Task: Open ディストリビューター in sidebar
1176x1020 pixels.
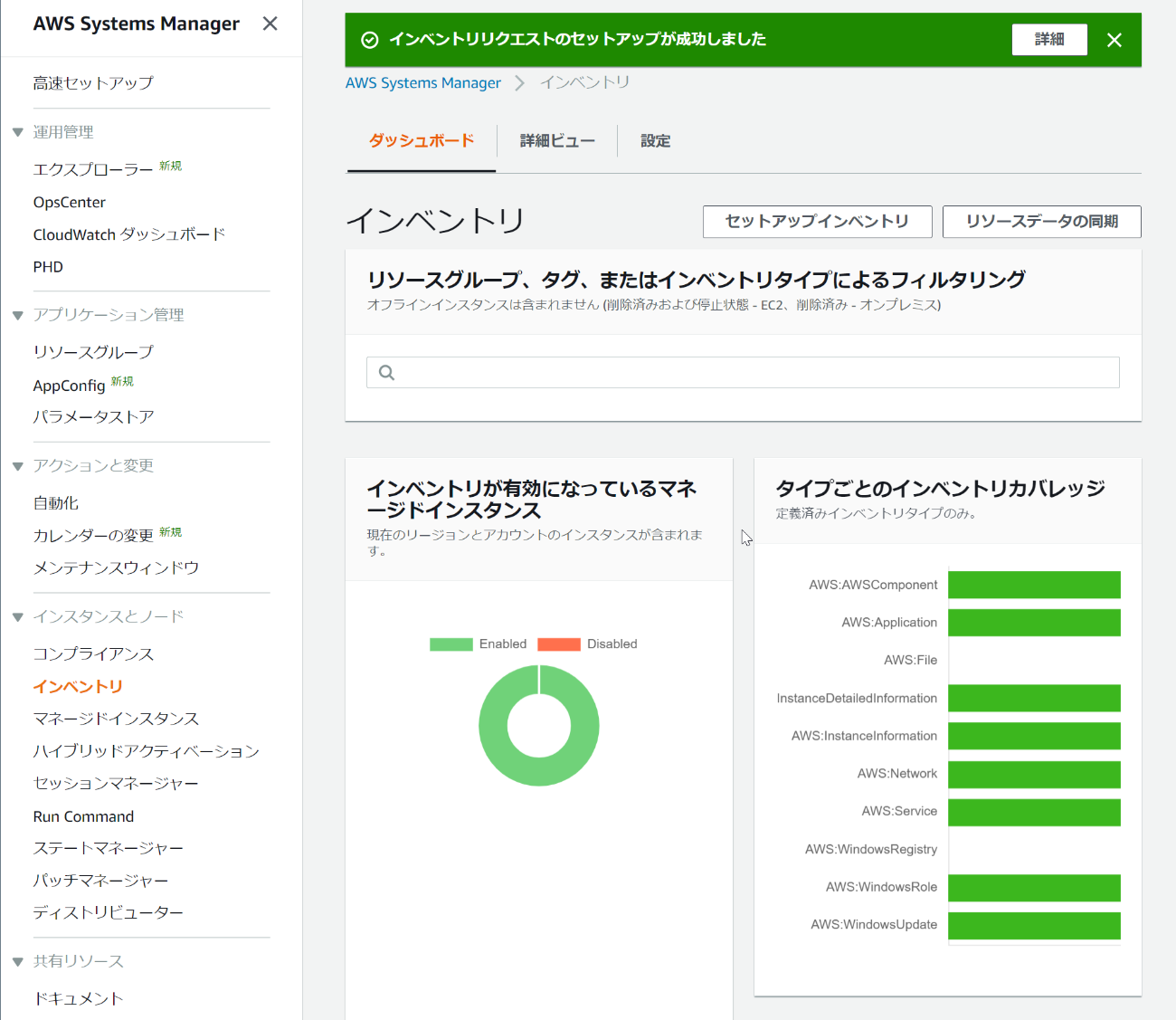Action: coord(109,913)
